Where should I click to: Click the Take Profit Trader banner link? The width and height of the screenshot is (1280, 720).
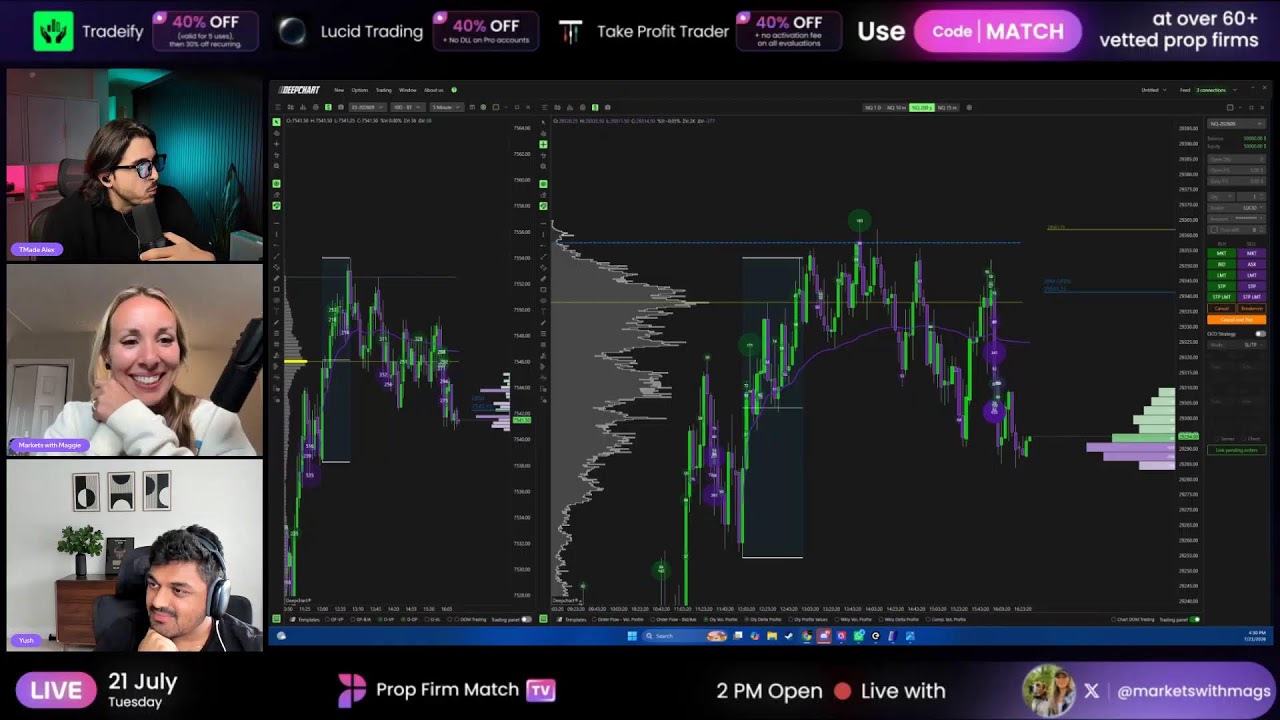pos(644,32)
